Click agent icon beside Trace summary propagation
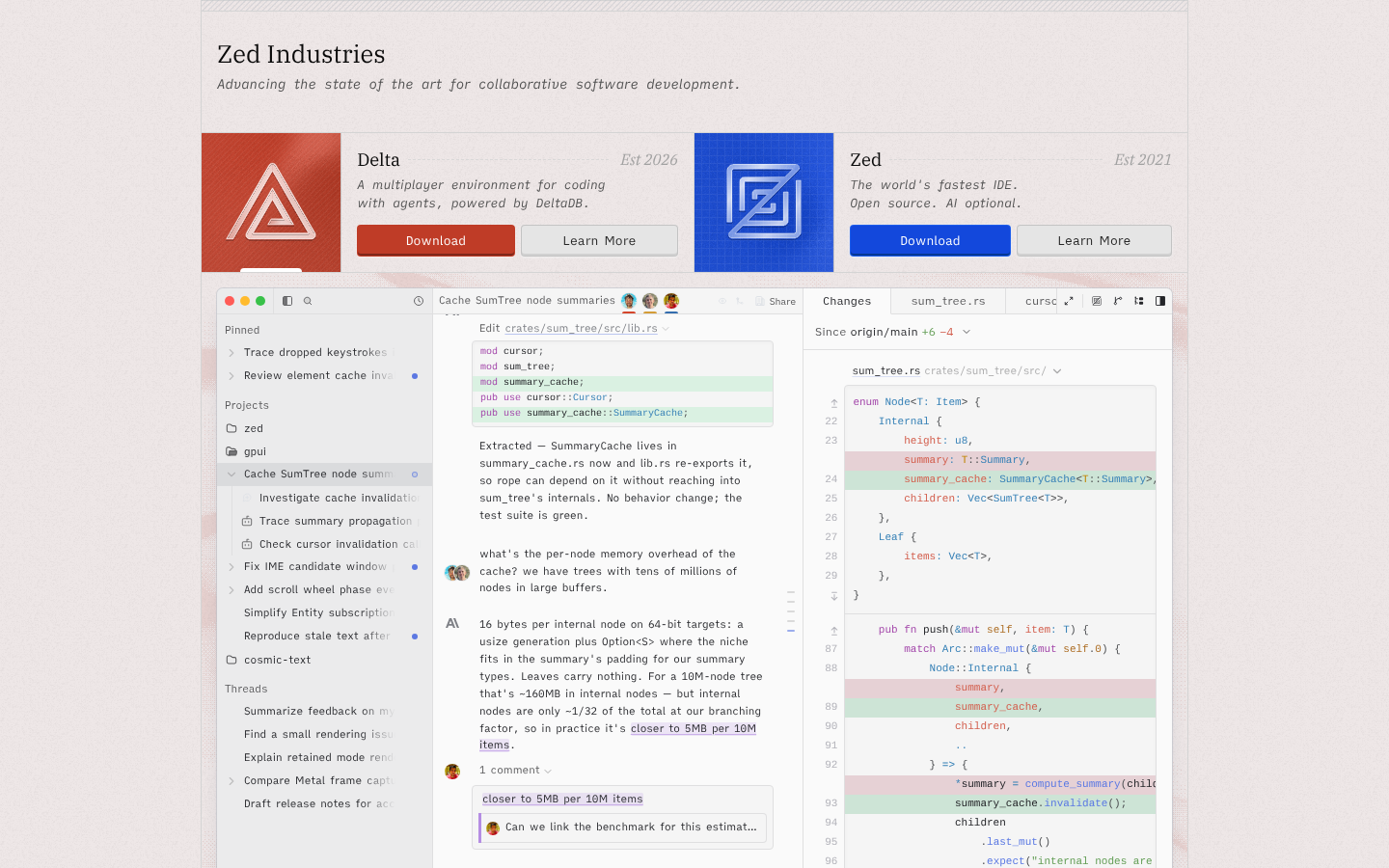1389x868 pixels. click(x=247, y=521)
